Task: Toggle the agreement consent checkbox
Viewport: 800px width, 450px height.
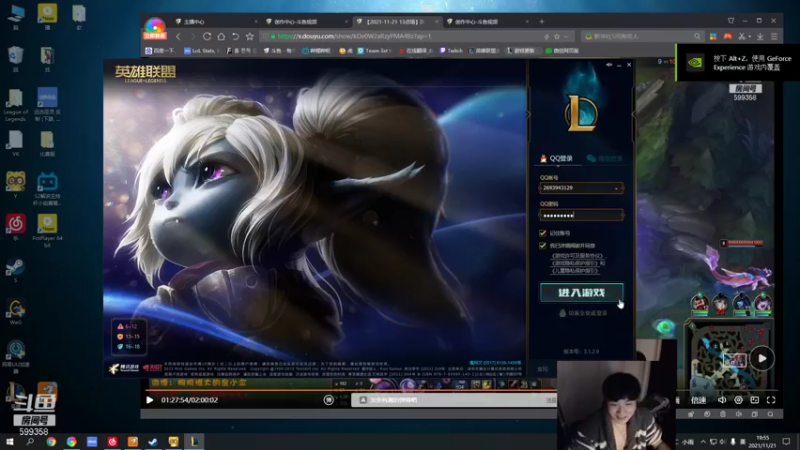Action: tap(543, 245)
